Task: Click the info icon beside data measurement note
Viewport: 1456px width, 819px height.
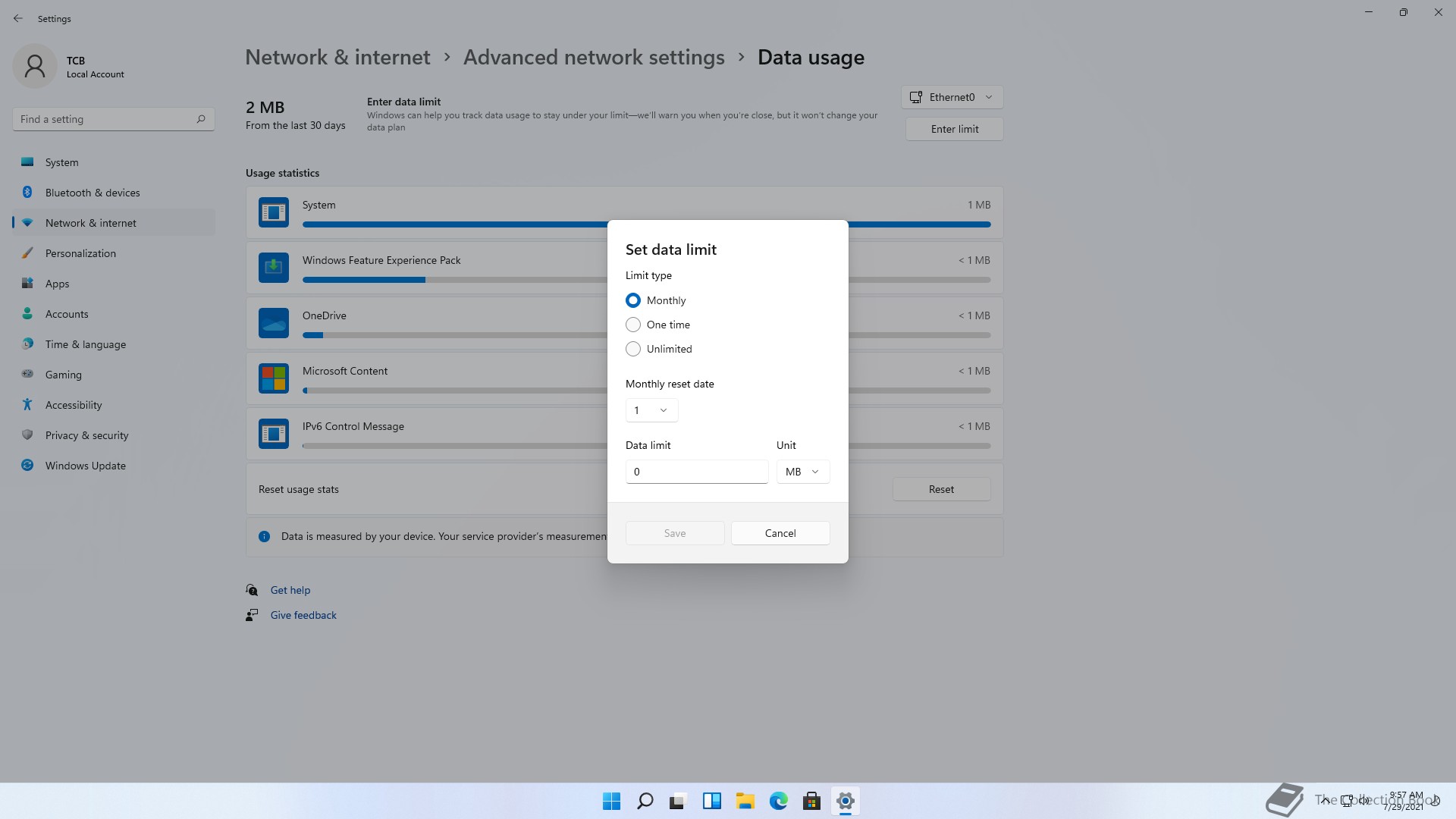Action: click(x=265, y=537)
